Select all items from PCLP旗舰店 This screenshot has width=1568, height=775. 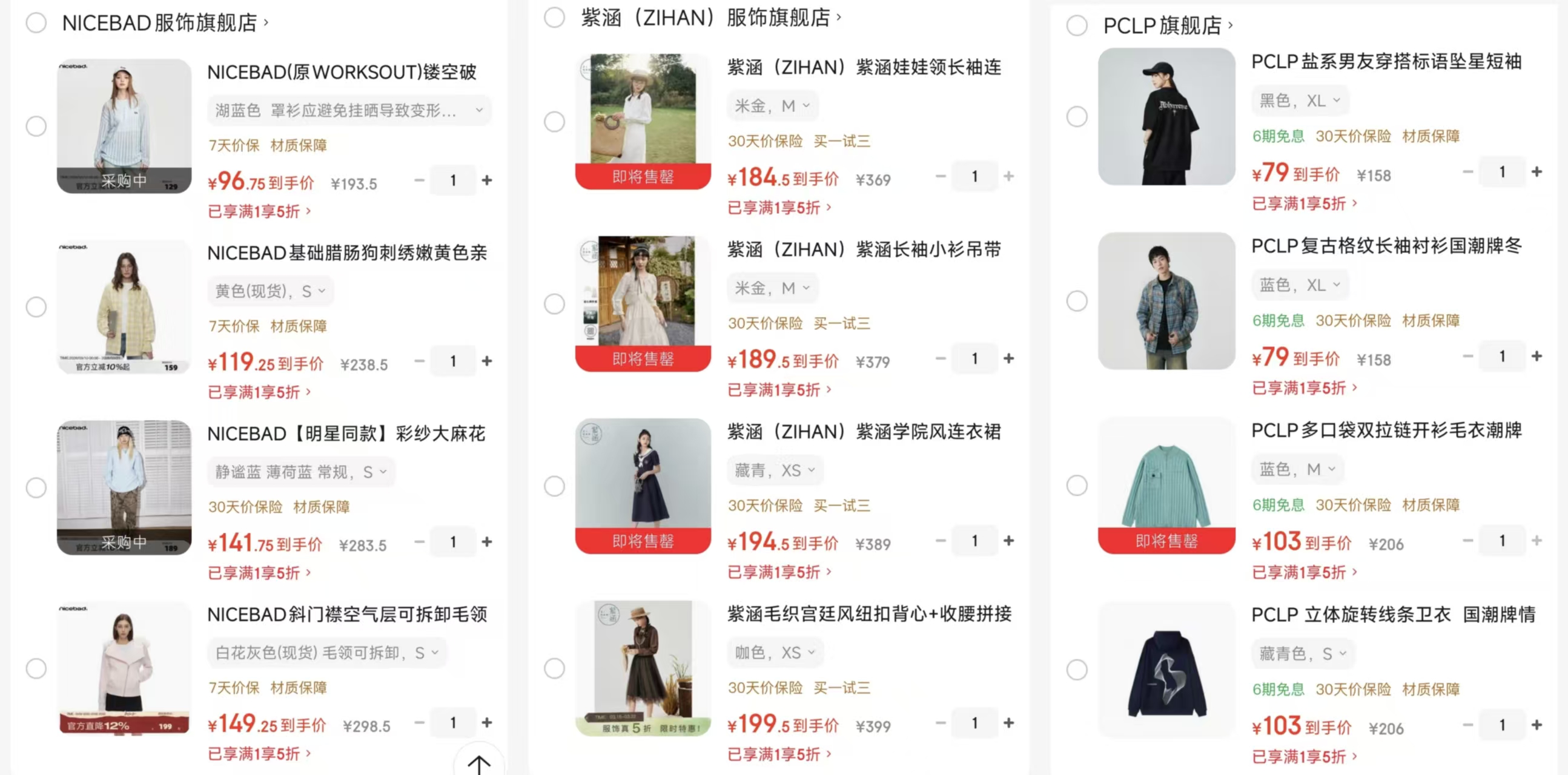(1076, 25)
